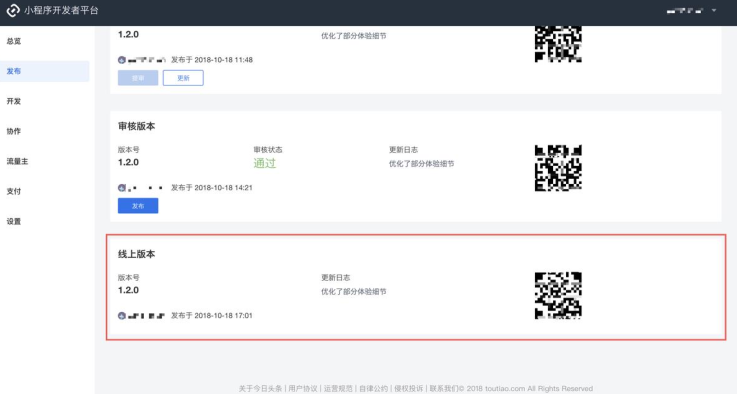The width and height of the screenshot is (738, 394).
Task: Click the QR code for 审核版本
Action: (x=558, y=168)
